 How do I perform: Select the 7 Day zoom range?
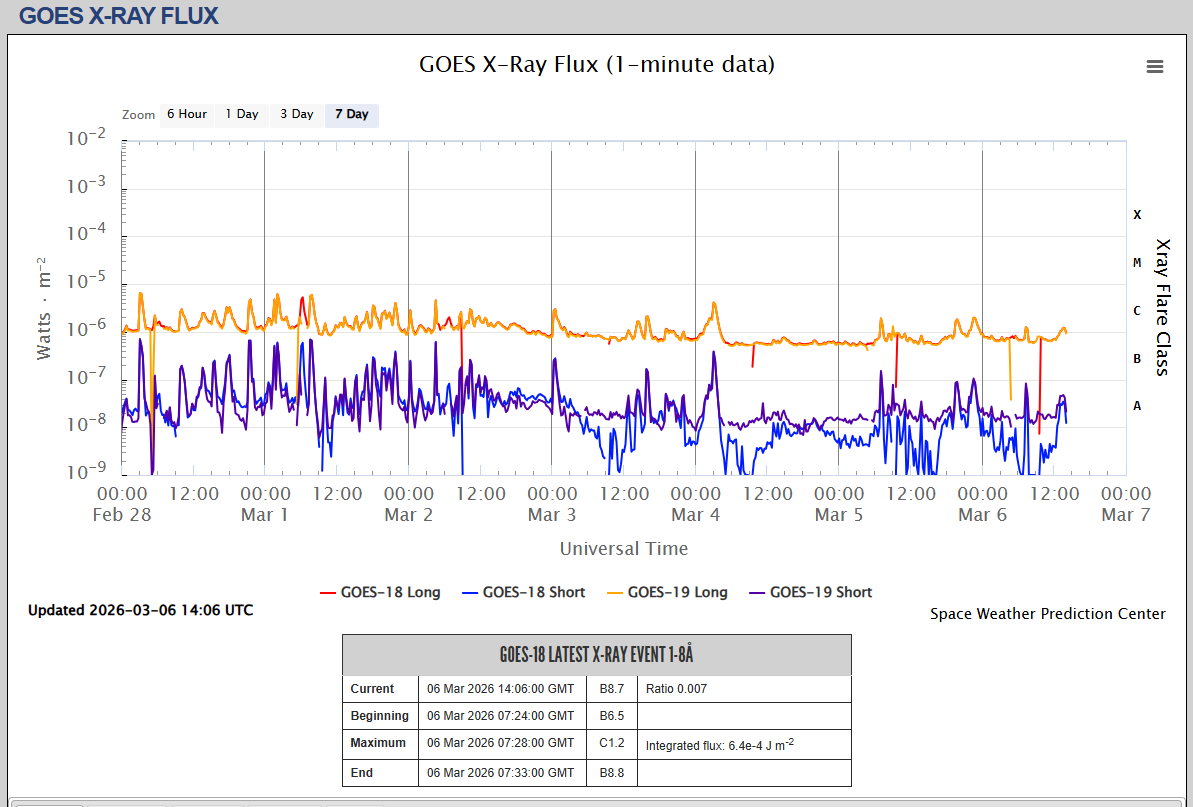pyautogui.click(x=352, y=114)
